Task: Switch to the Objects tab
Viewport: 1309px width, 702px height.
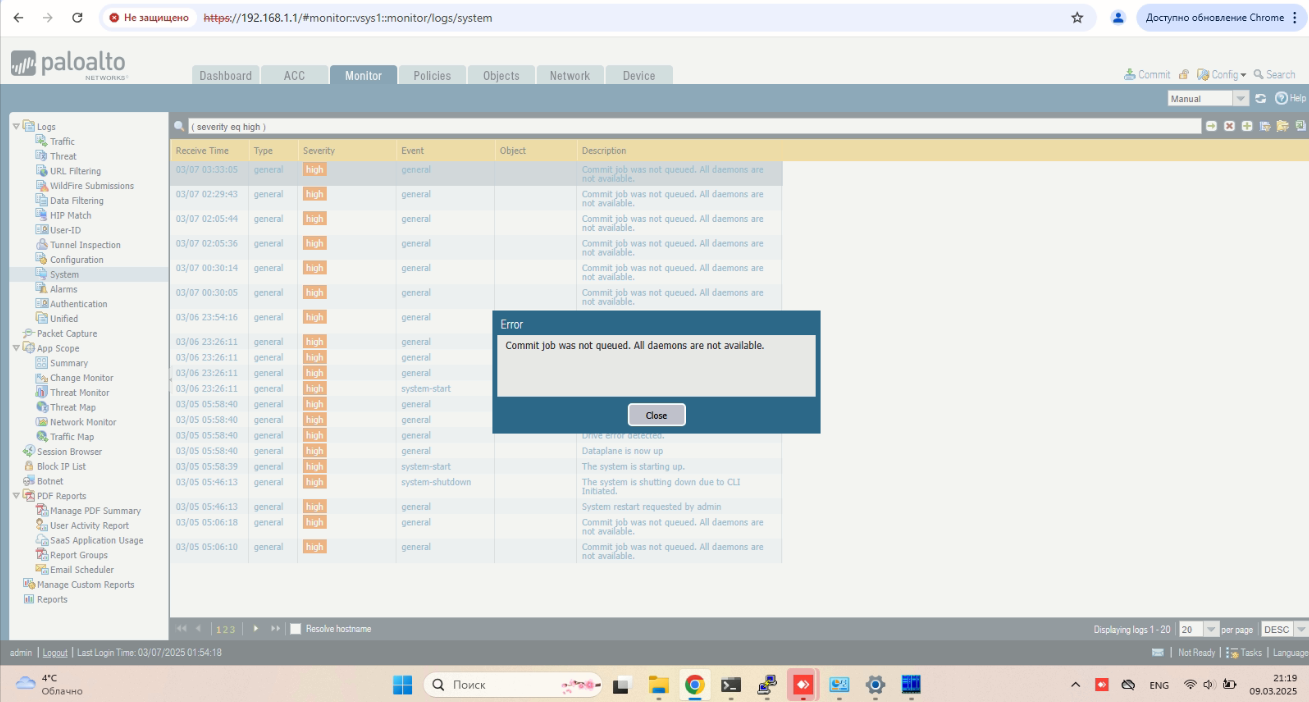Action: (x=501, y=75)
